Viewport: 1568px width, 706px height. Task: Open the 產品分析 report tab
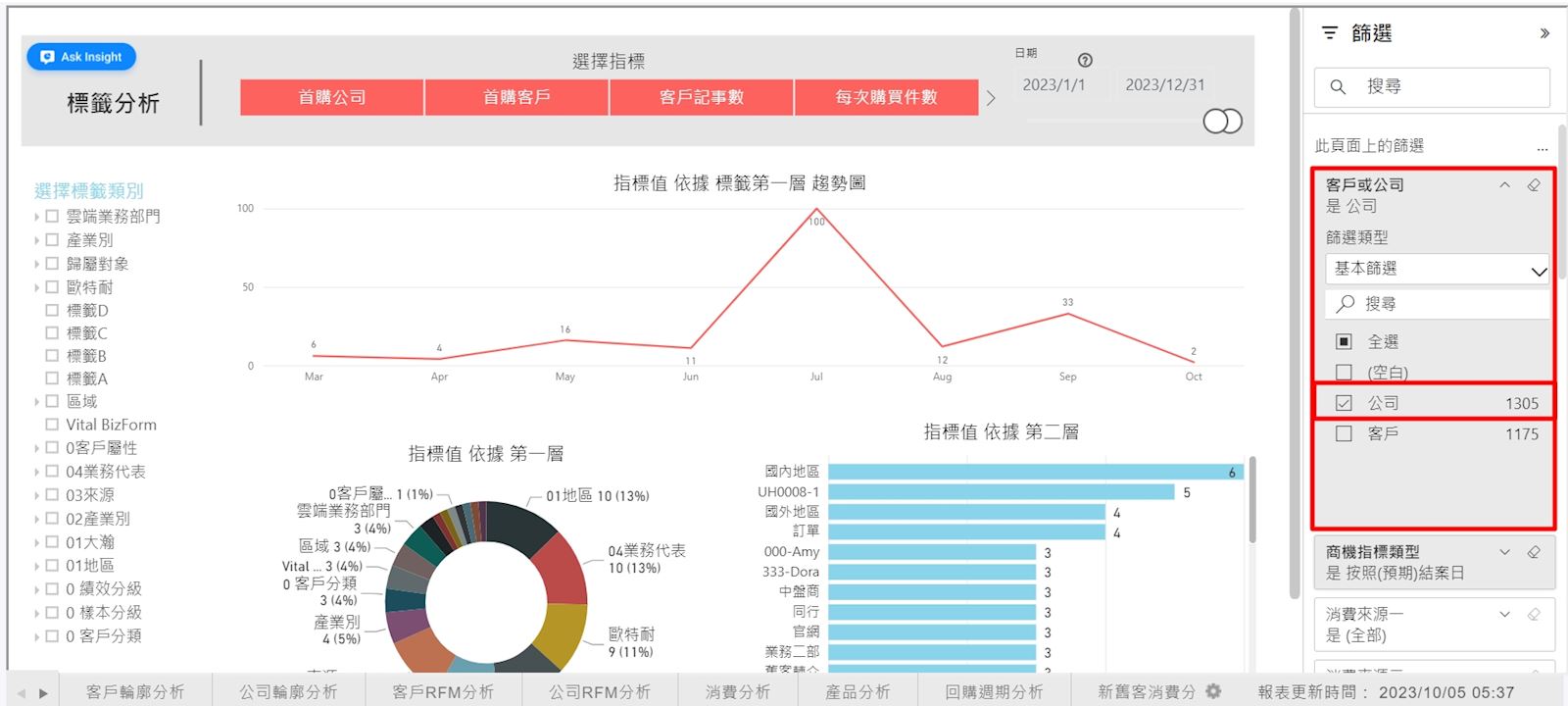point(857,692)
